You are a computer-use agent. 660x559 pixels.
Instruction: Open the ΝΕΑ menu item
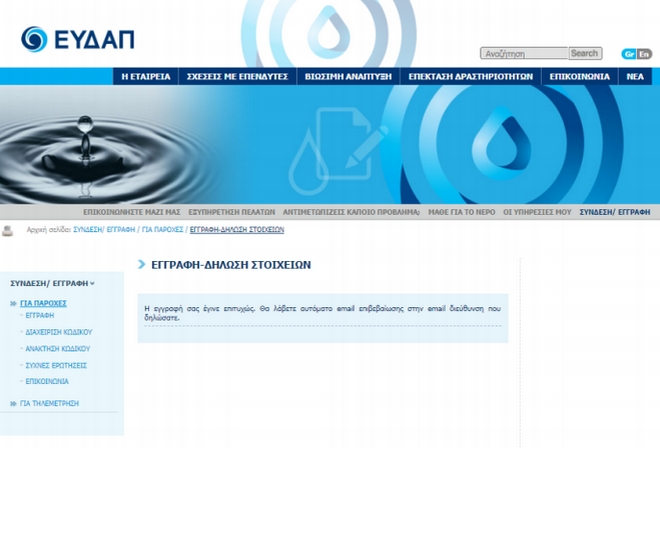pos(635,76)
